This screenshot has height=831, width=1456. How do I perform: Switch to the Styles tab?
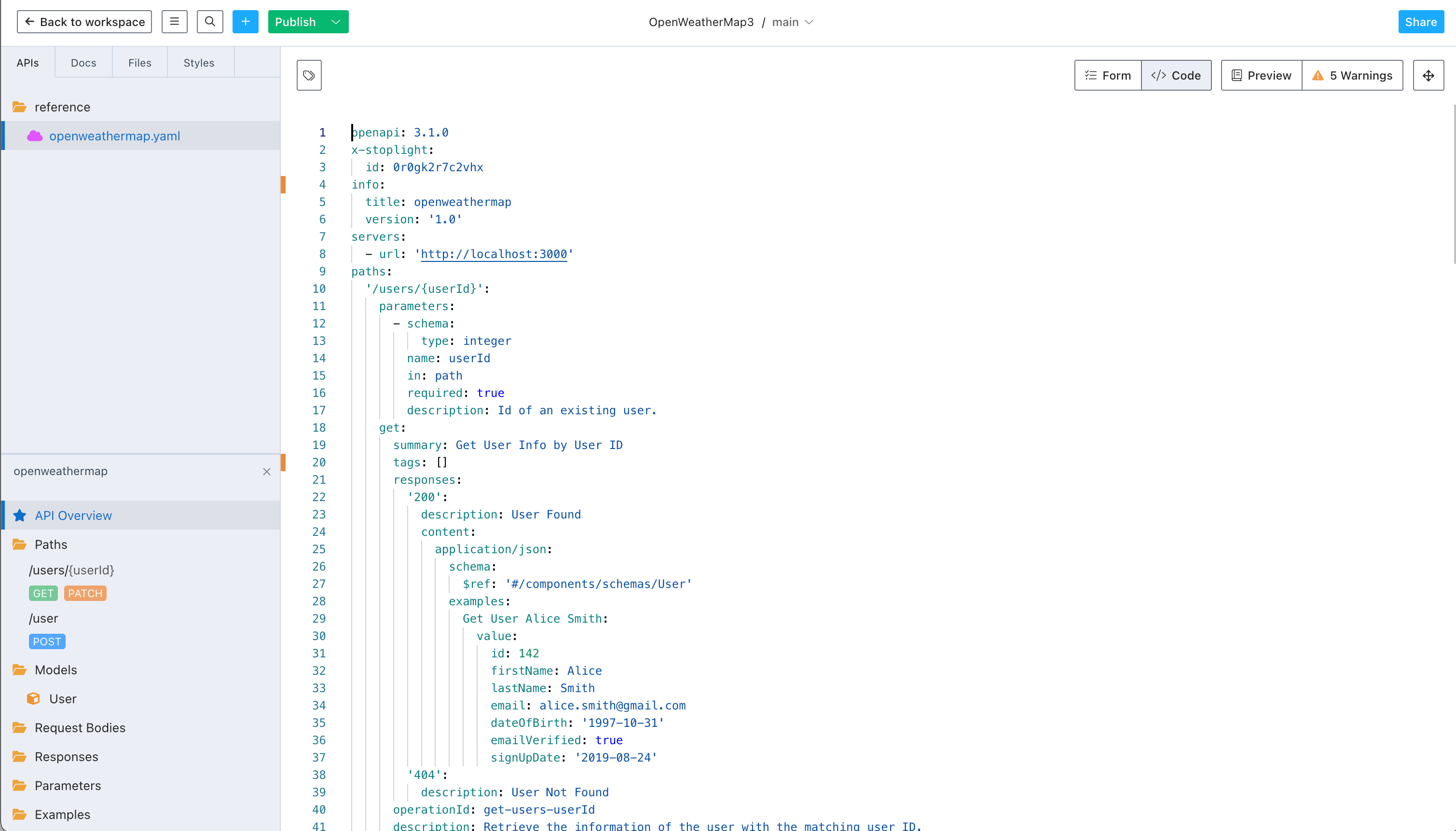tap(199, 63)
